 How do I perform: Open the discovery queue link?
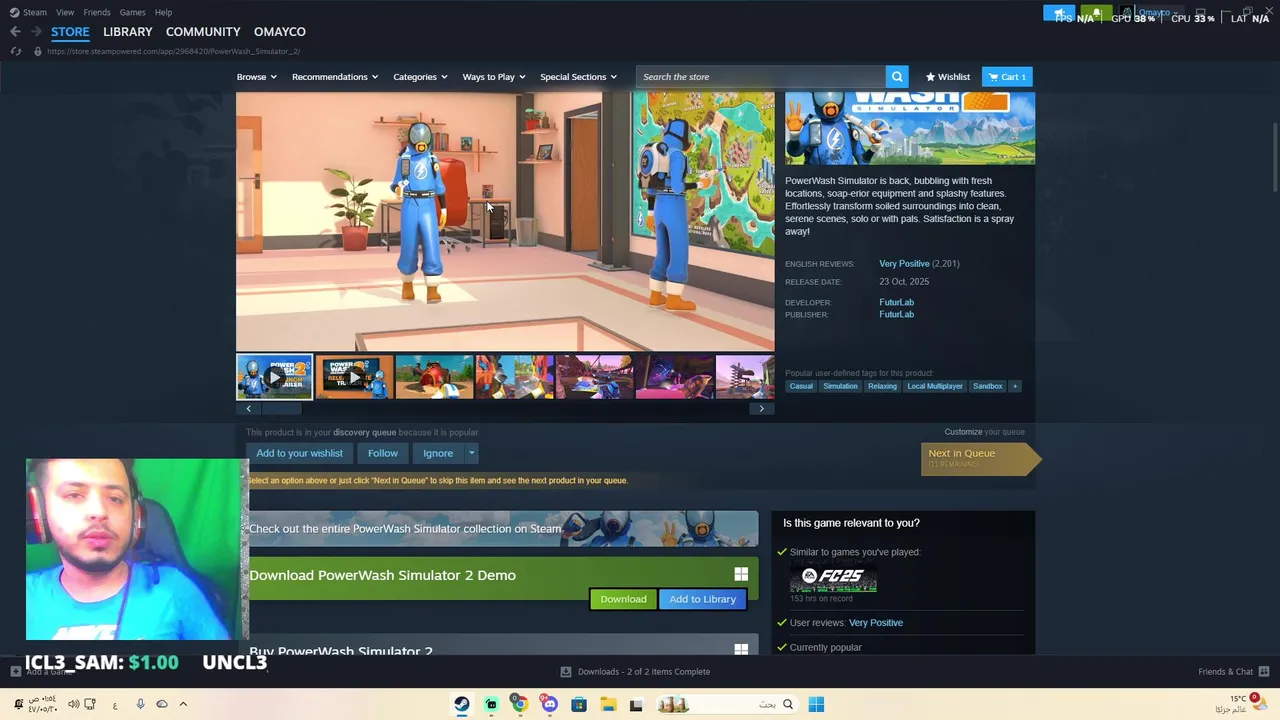click(364, 433)
